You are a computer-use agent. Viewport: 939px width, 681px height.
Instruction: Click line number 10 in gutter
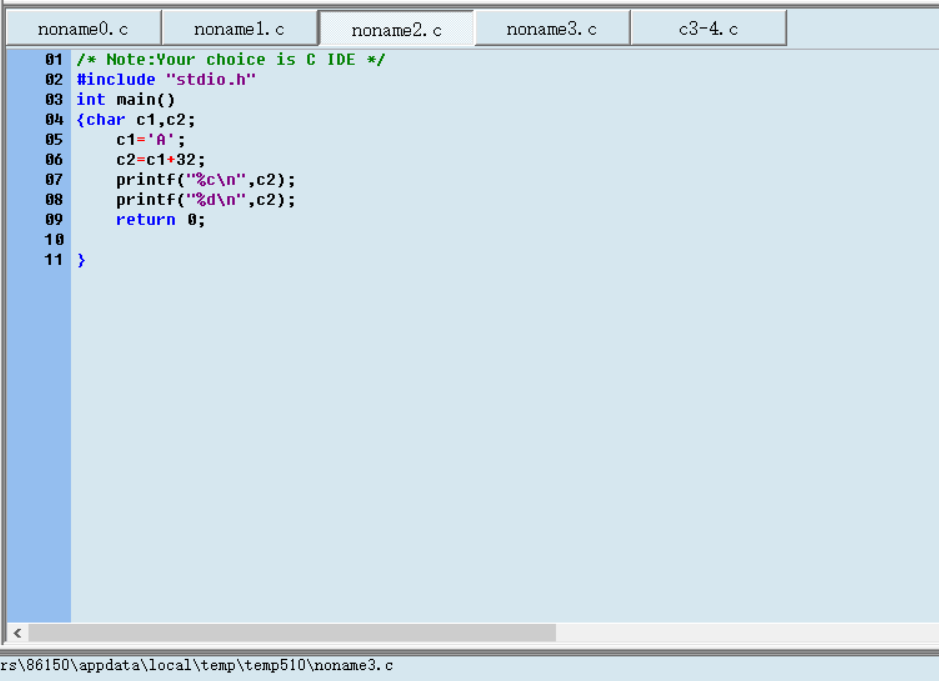[54, 240]
